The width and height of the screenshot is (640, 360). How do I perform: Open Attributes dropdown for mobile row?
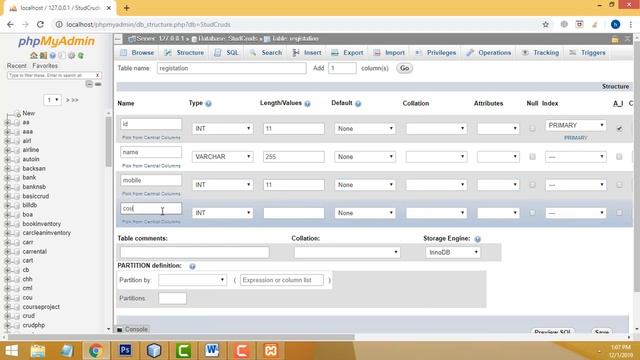[x=498, y=185]
